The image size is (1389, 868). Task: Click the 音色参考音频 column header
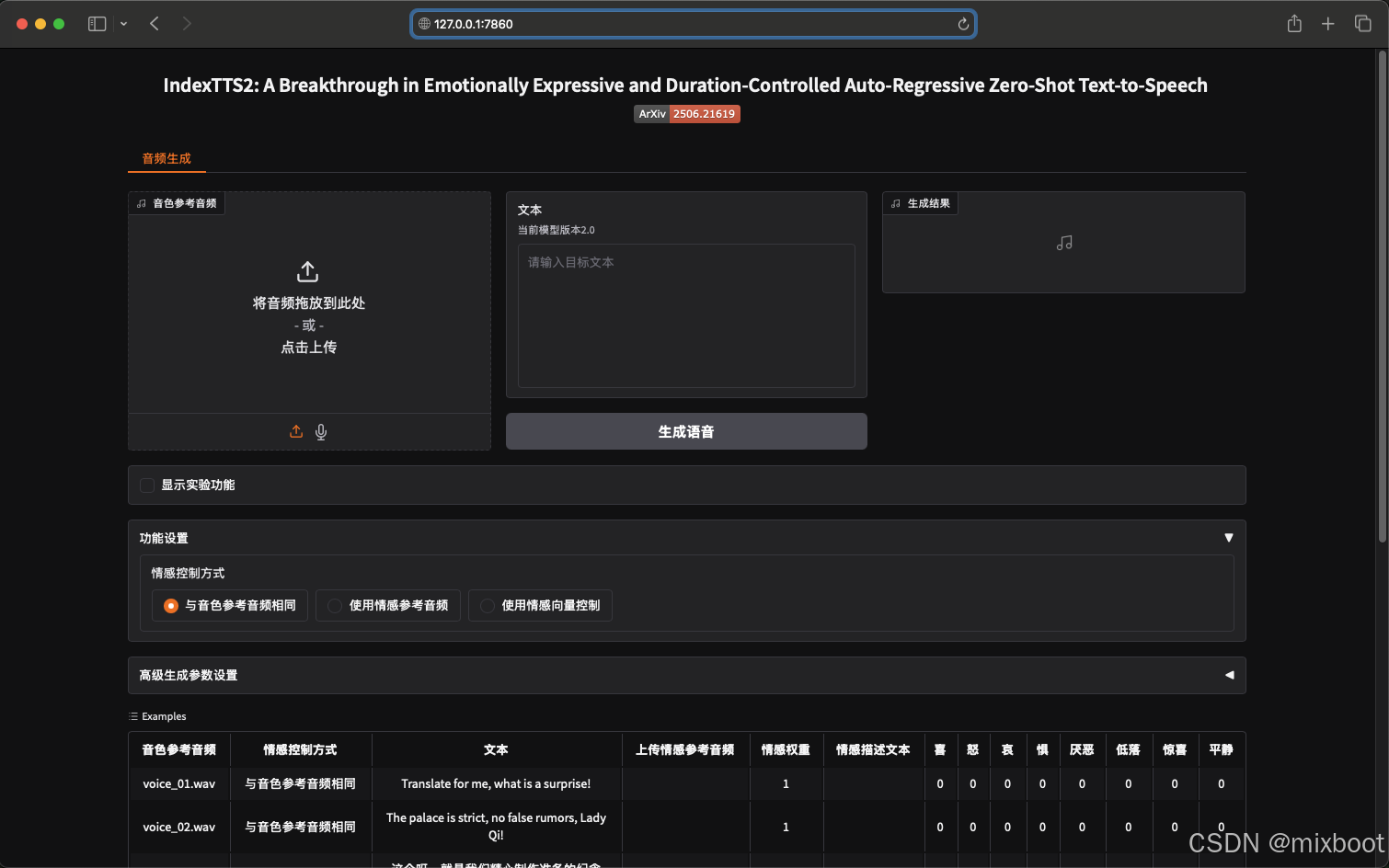click(x=179, y=749)
